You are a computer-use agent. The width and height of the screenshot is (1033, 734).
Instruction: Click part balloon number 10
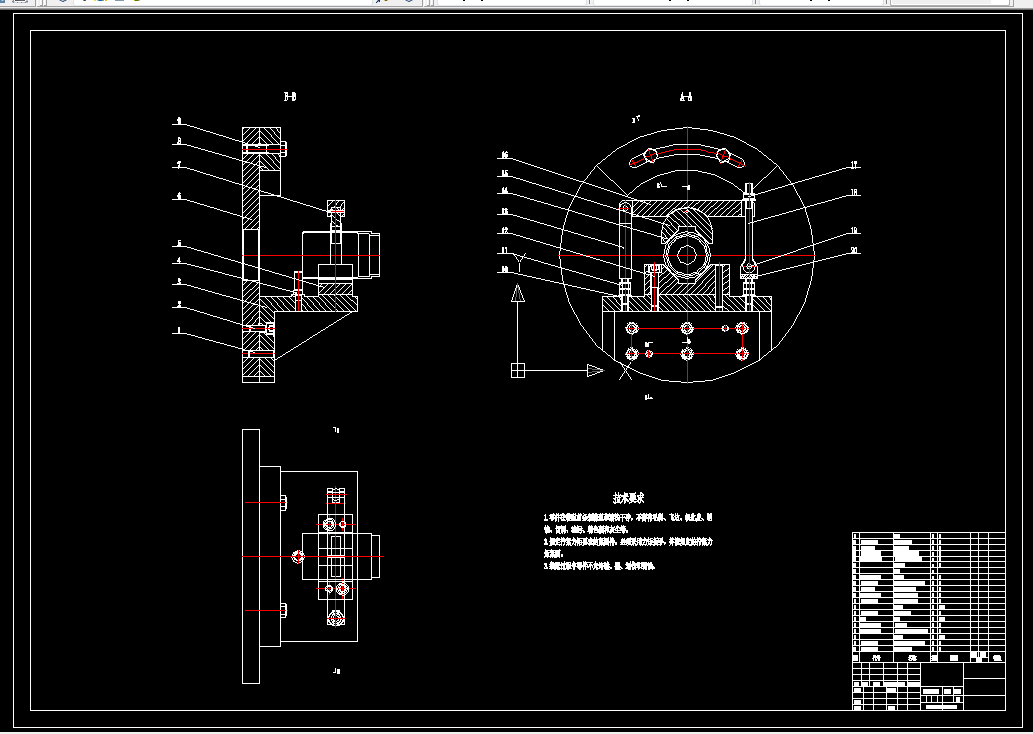coord(505,269)
